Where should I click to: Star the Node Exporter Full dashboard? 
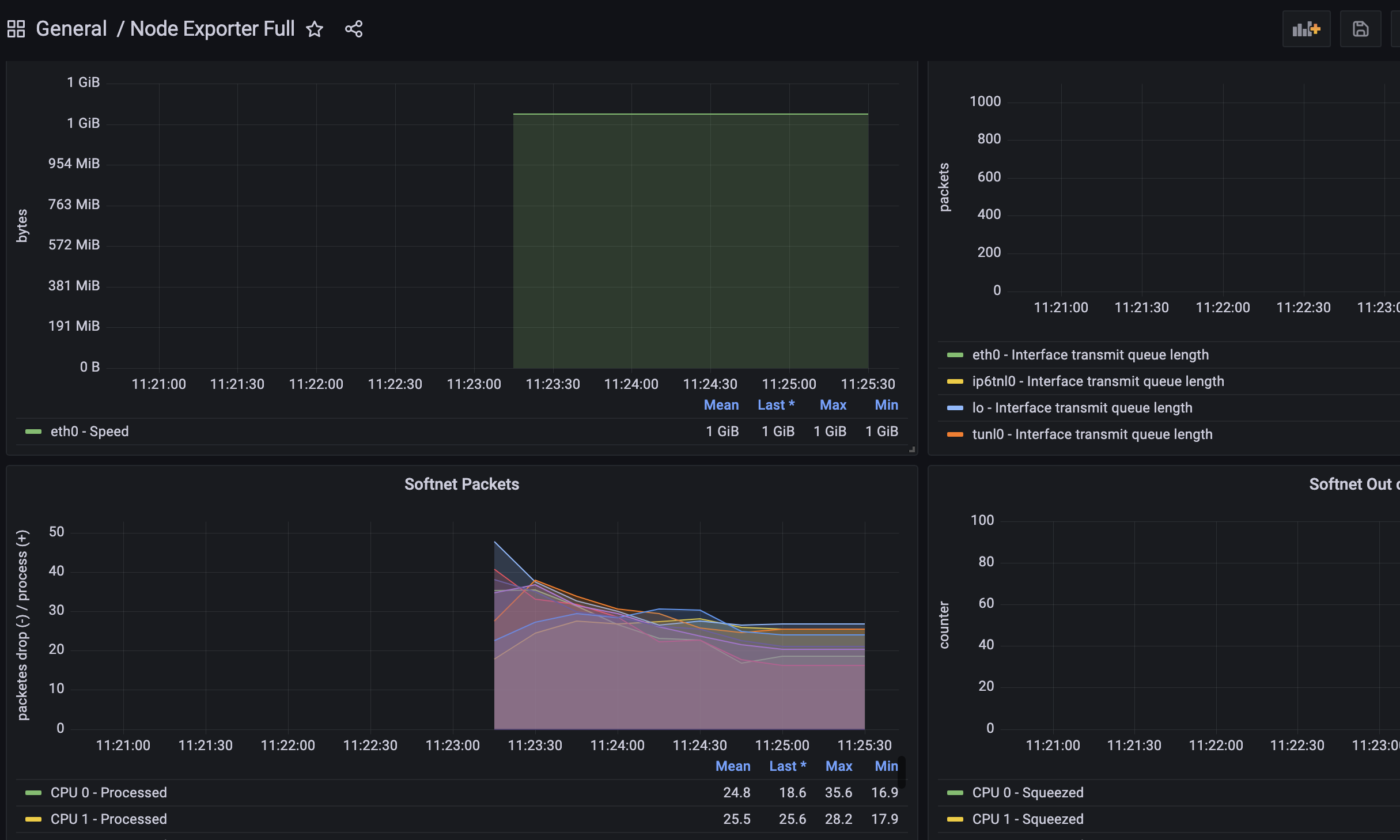[315, 29]
